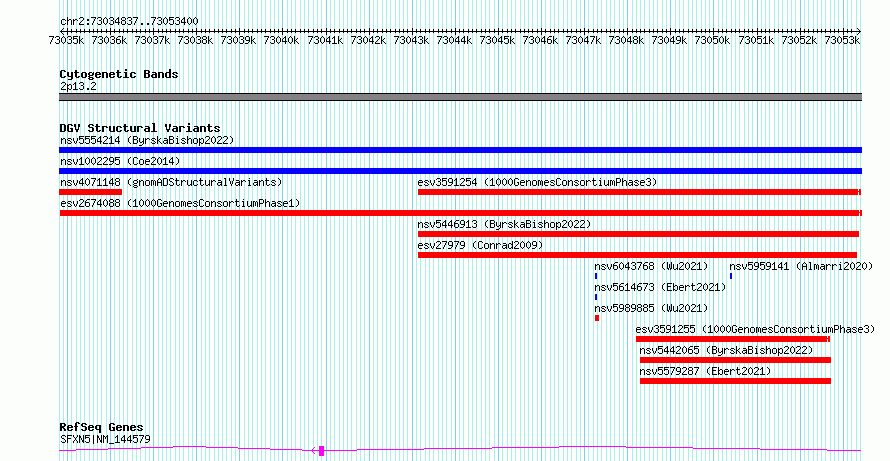
Task: Open the nsv5959141 (Almarri2020) label
Action: pyautogui.click(x=801, y=266)
